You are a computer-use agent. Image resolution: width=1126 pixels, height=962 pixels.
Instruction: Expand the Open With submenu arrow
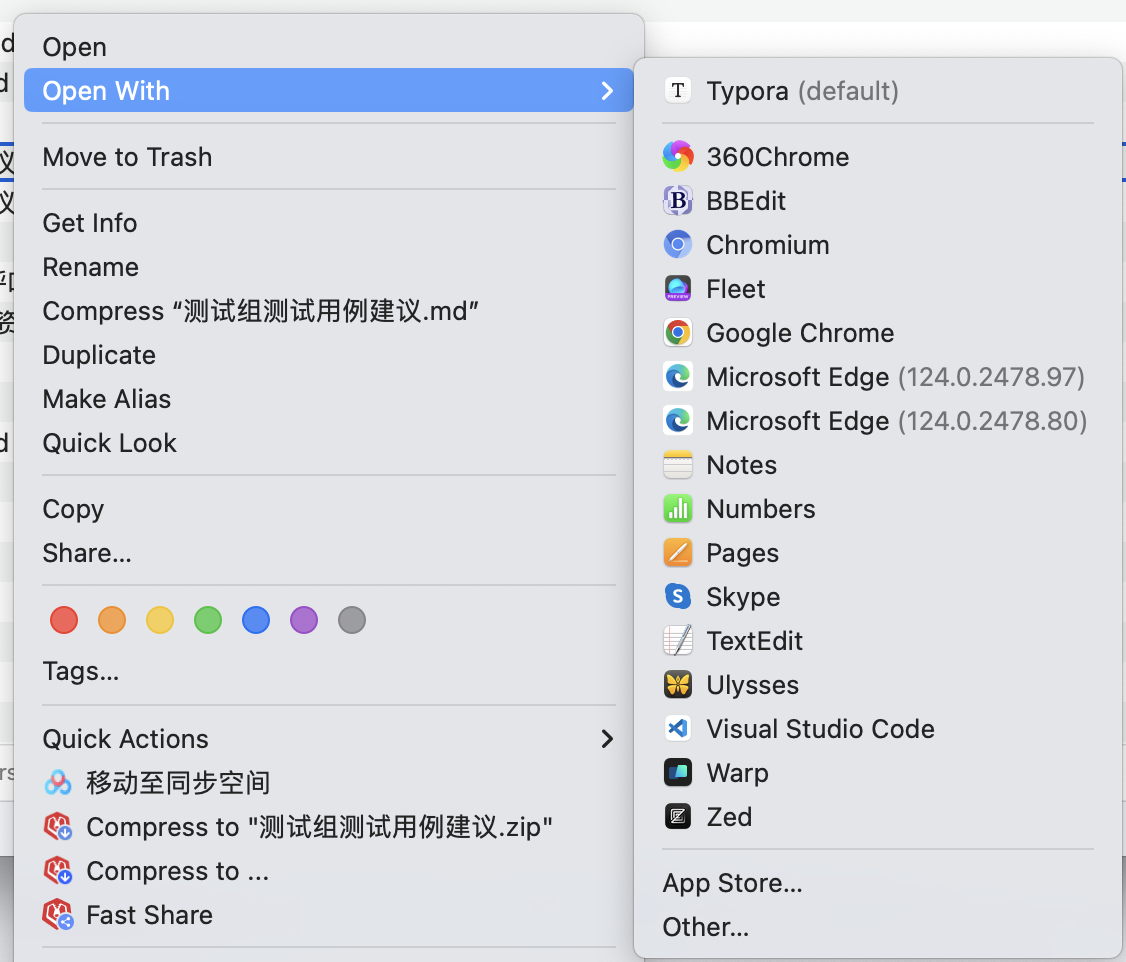607,90
